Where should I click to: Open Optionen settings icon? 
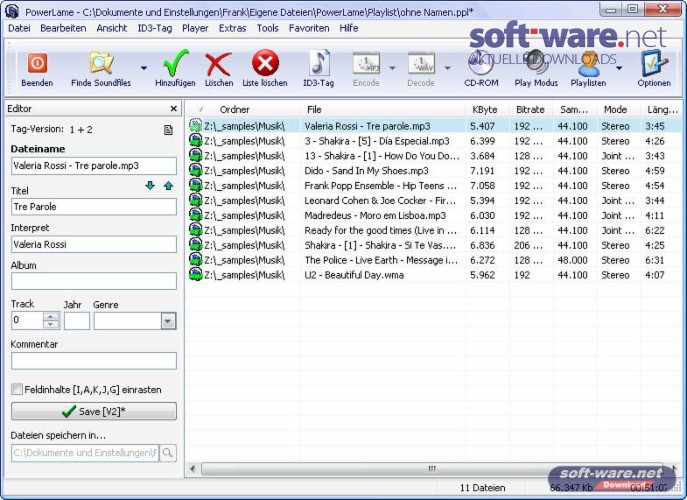[654, 63]
